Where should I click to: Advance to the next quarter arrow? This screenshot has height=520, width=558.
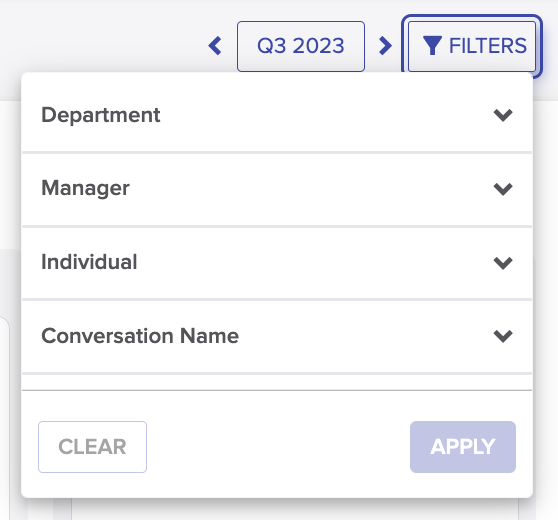tap(385, 46)
